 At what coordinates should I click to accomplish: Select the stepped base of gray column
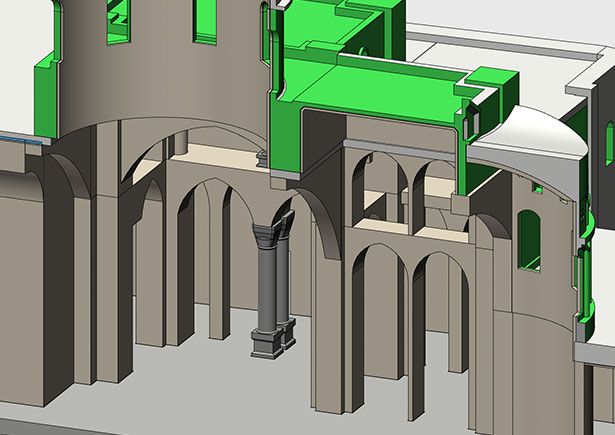pos(270,345)
